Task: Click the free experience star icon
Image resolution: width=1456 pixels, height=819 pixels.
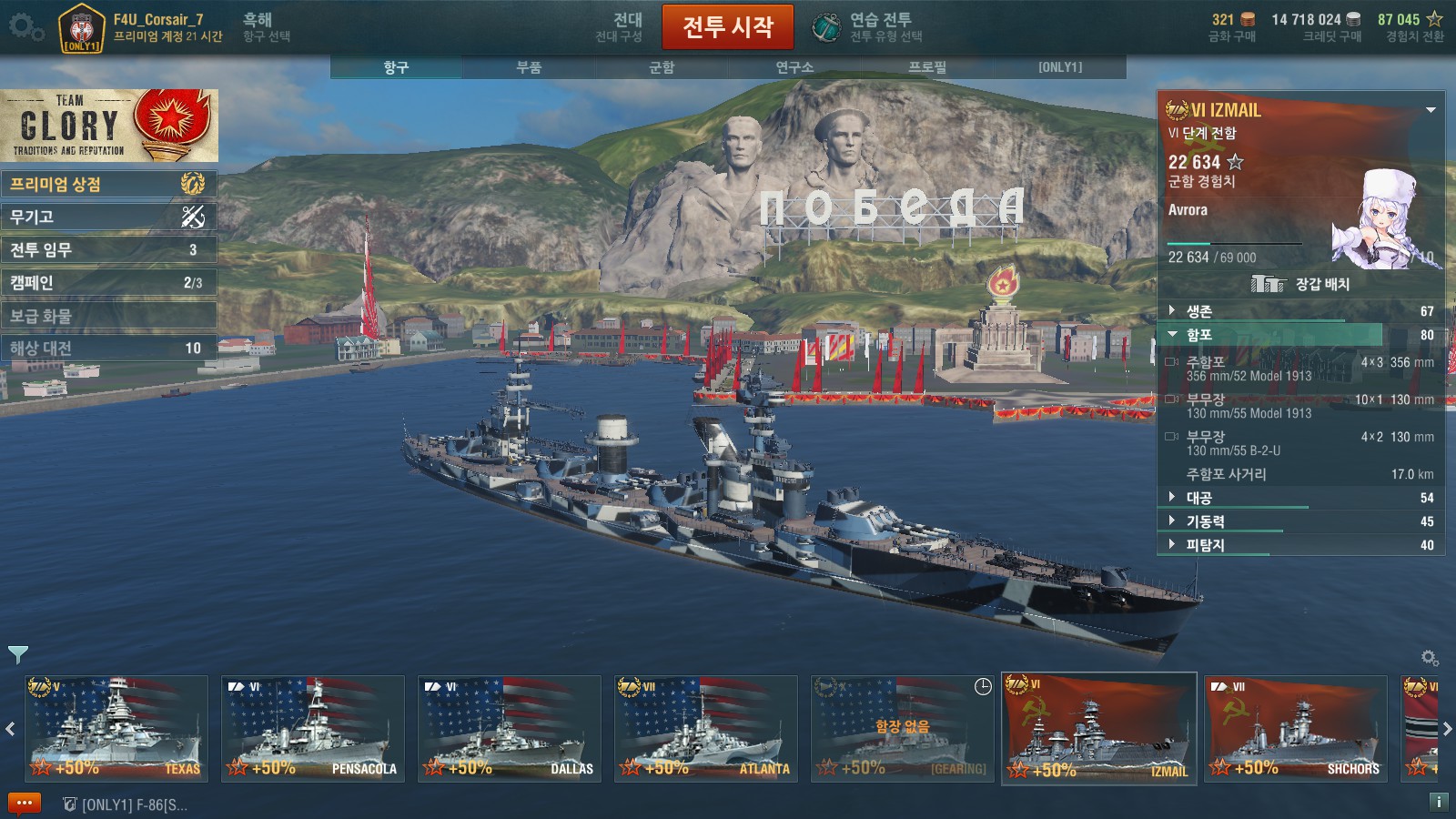Action: tap(1434, 19)
